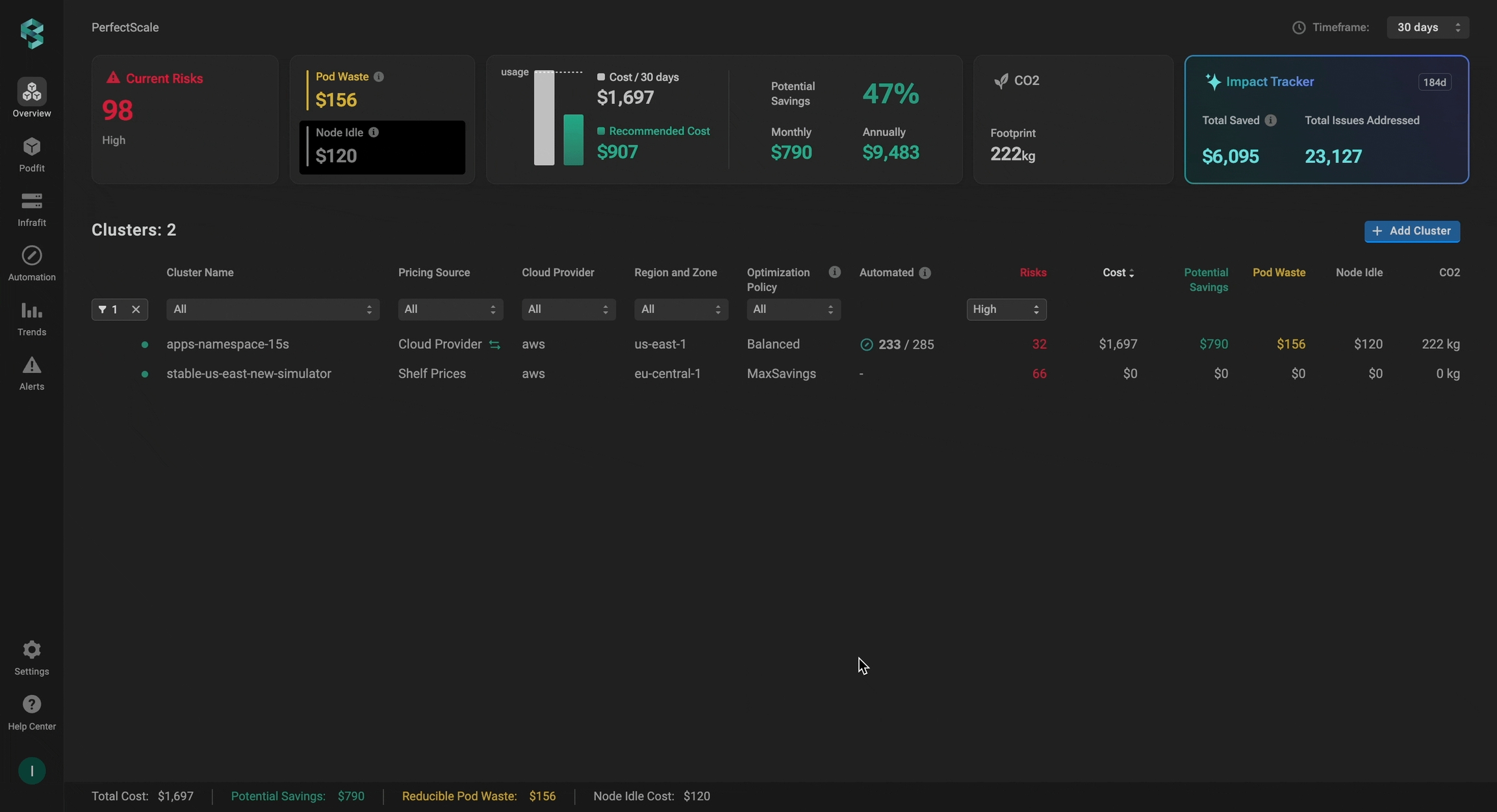The image size is (1497, 812).
Task: Open the Cloud Provider filter dropdown
Action: coord(568,309)
